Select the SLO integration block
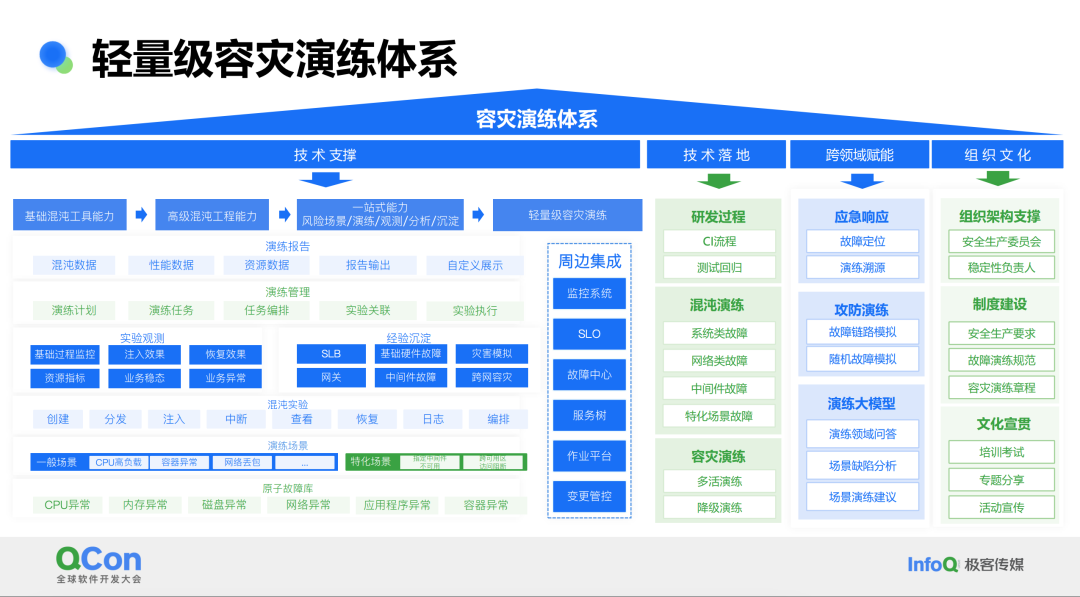 point(589,334)
